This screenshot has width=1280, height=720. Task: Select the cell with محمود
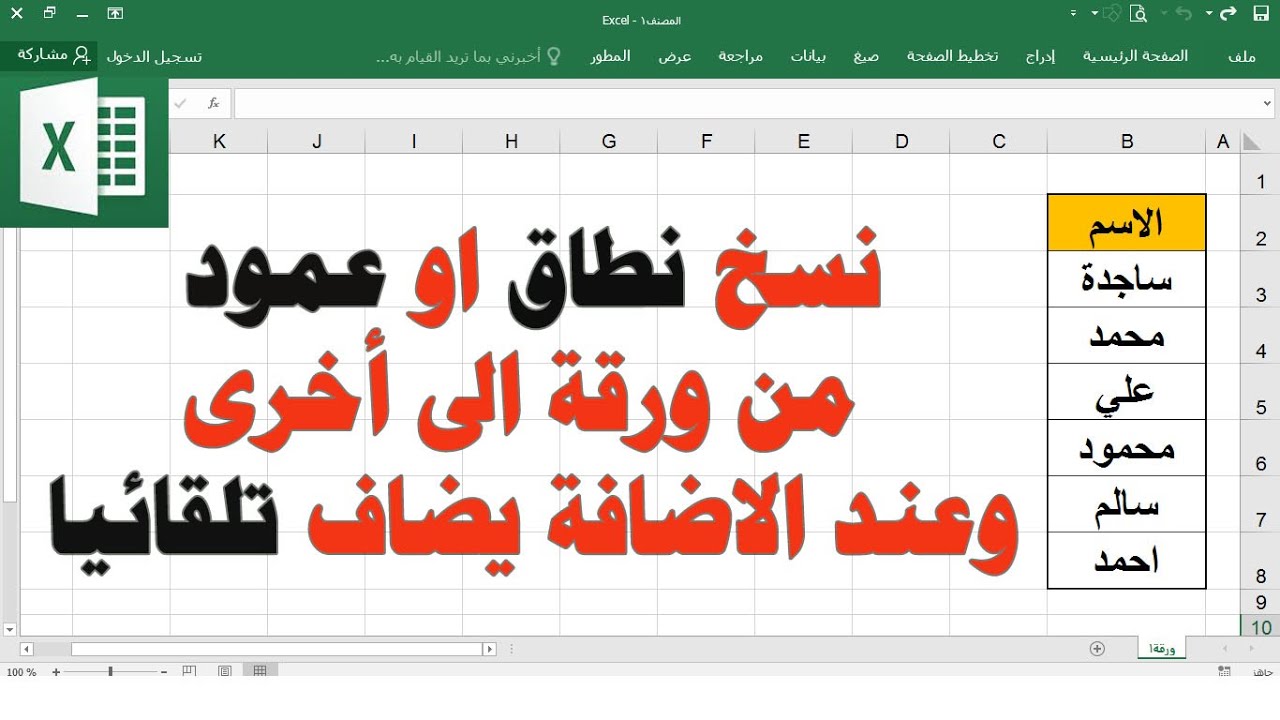click(x=1127, y=448)
